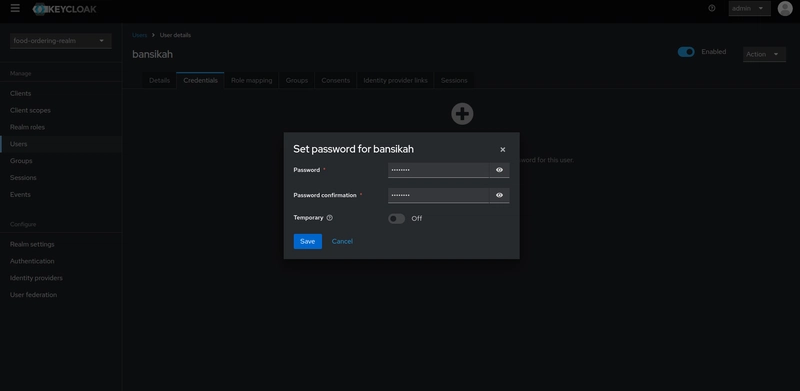The image size is (800, 391).
Task: Open the Role mapping tab
Action: pos(252,81)
